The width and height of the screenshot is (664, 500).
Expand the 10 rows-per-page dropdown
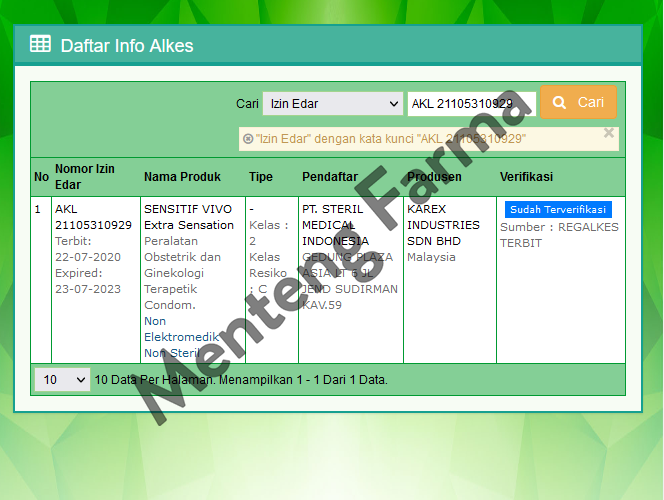[62, 380]
